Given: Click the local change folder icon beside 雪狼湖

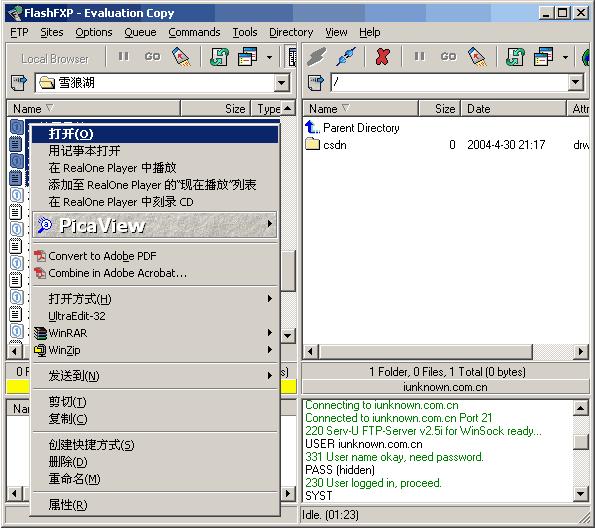Looking at the screenshot, I should click(x=19, y=82).
